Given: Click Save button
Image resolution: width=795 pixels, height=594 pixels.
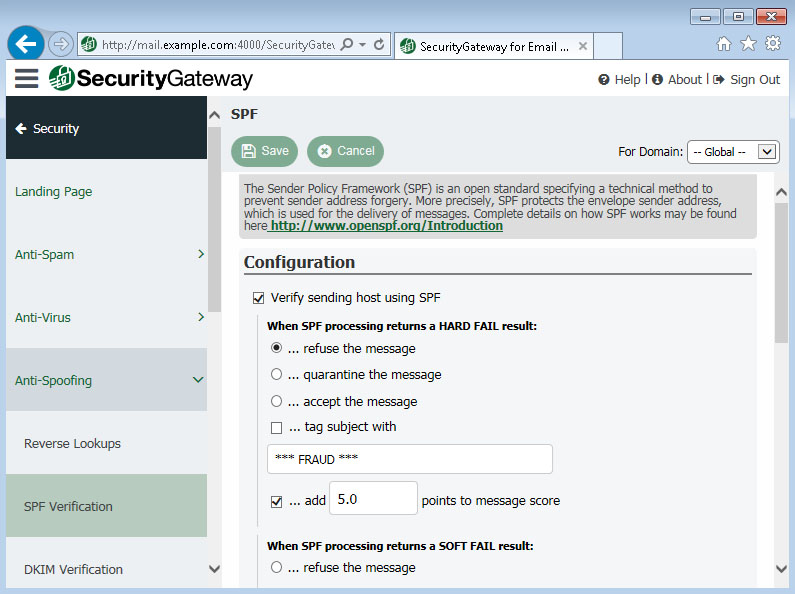Looking at the screenshot, I should (x=265, y=151).
